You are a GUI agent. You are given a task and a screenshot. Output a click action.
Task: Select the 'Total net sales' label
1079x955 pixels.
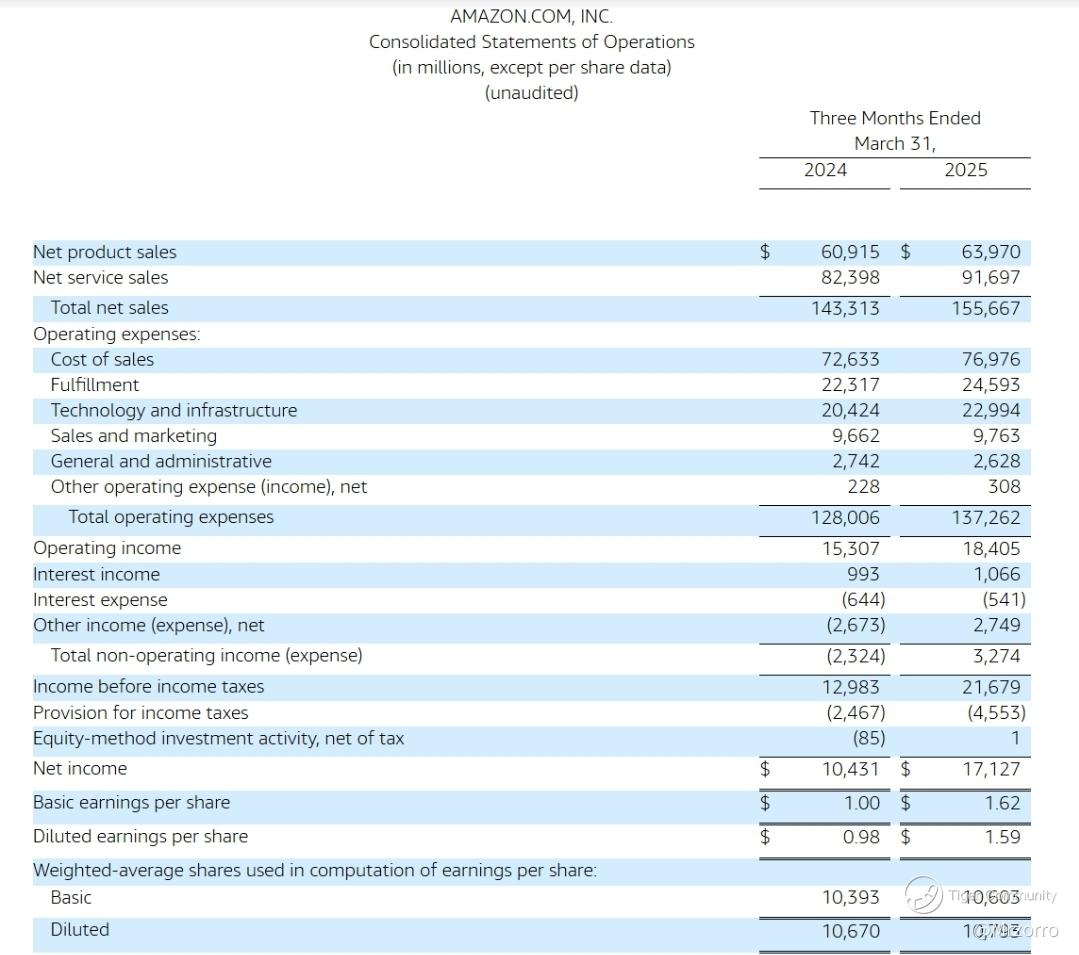click(109, 308)
